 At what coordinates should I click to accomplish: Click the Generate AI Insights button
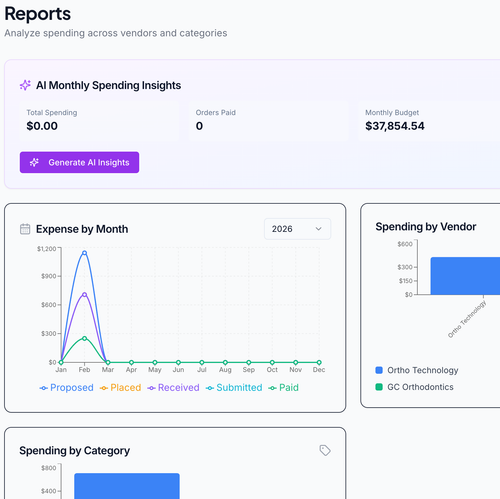pos(79,162)
